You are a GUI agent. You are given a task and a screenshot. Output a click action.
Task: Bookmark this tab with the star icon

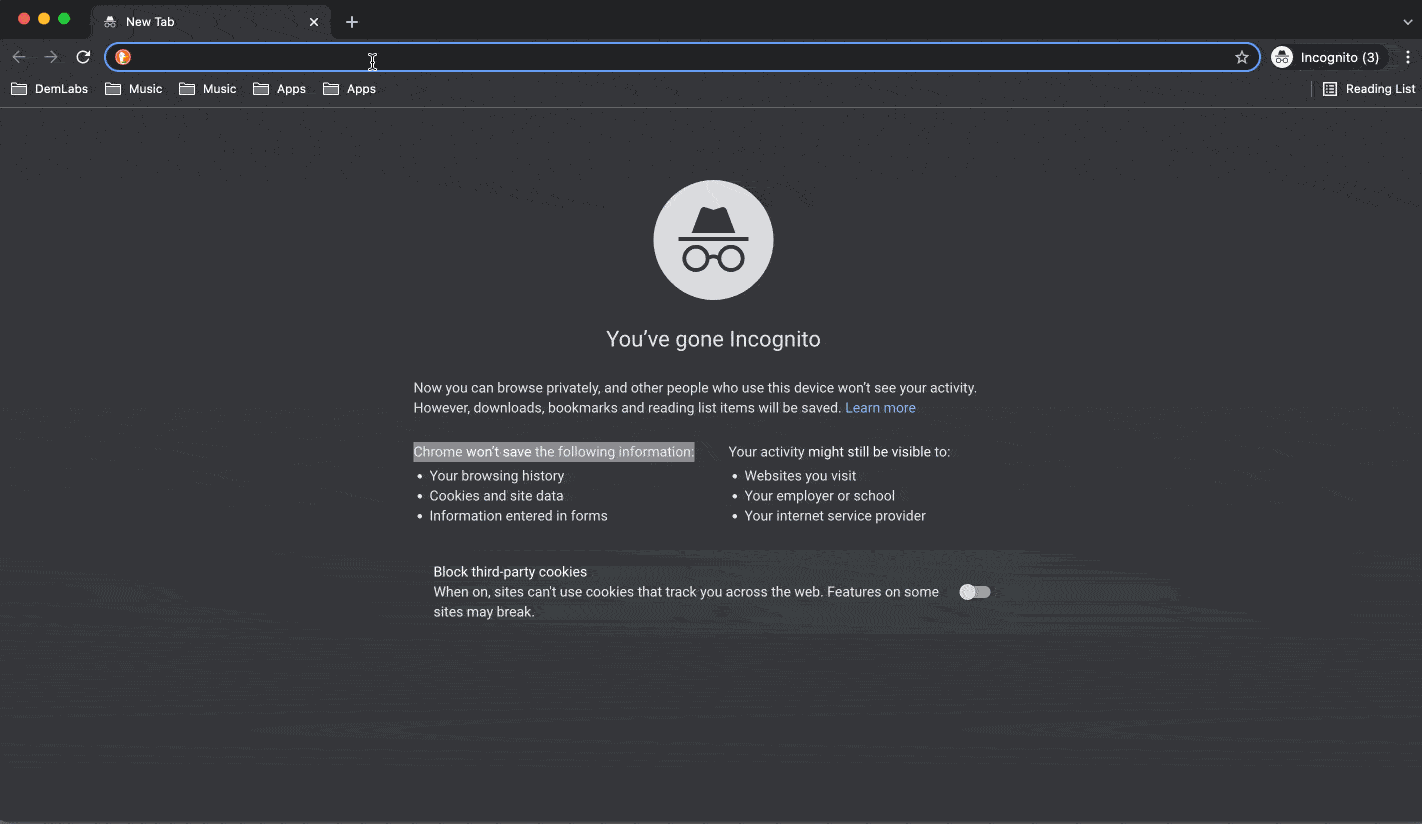click(1242, 57)
